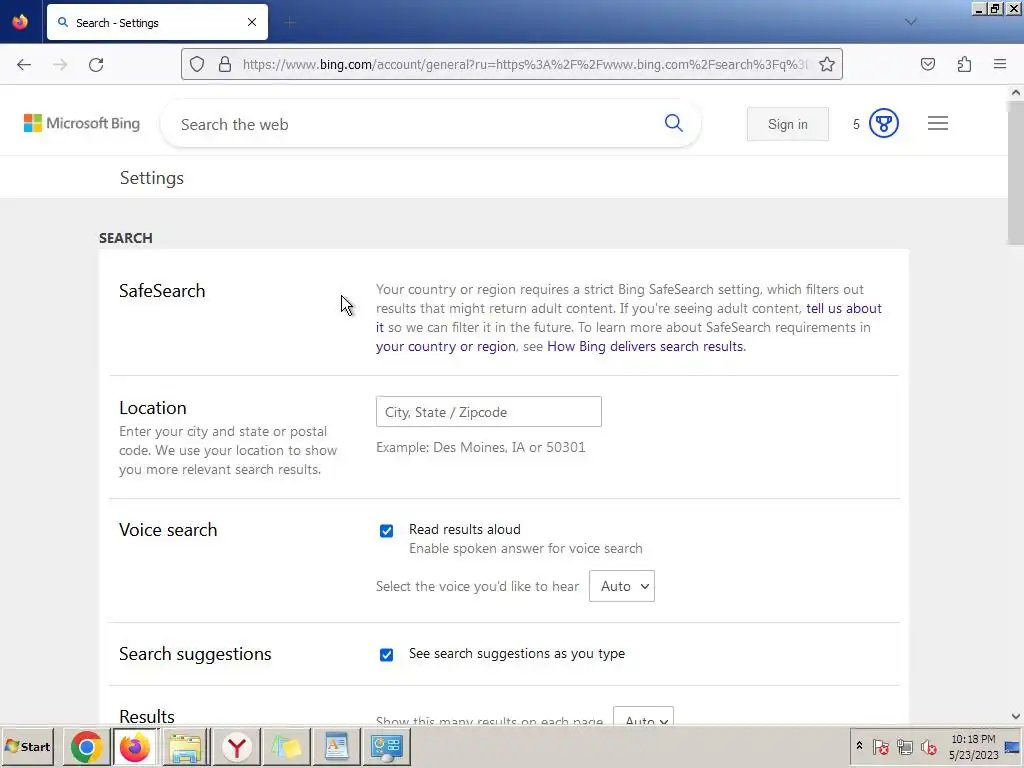
Task: Click the Settings page heading
Action: click(152, 178)
